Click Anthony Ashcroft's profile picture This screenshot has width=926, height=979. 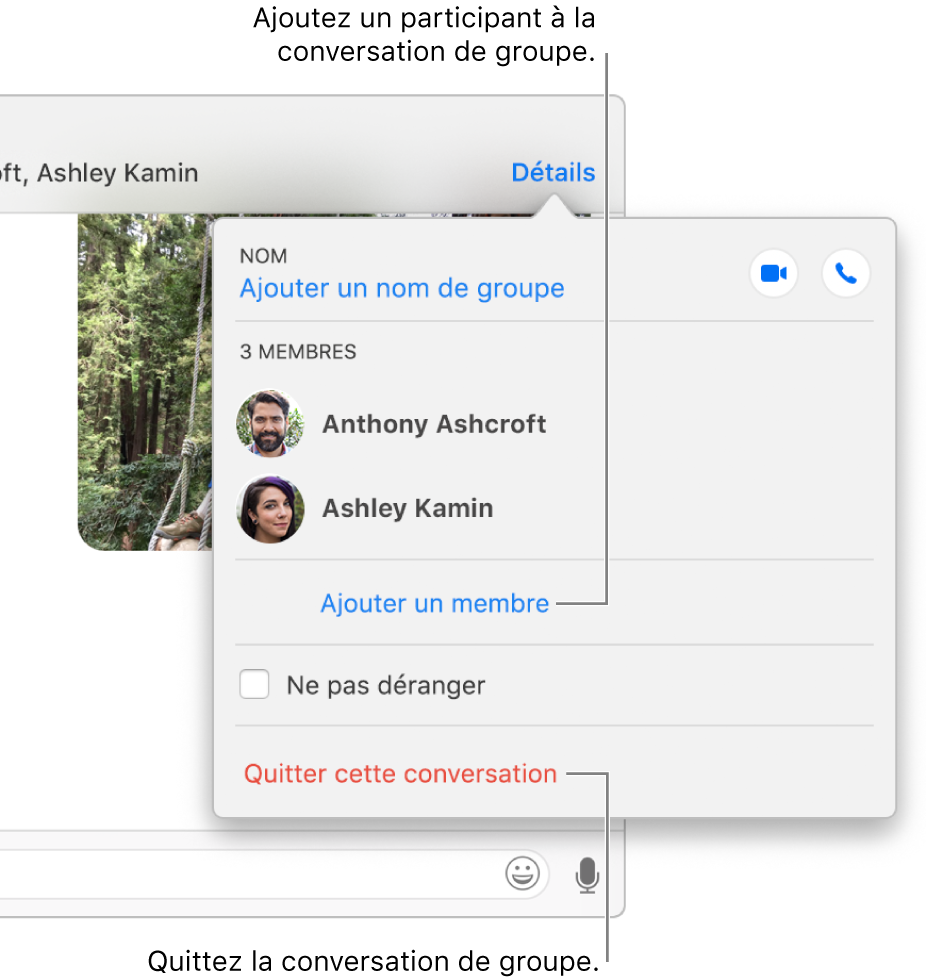click(x=270, y=423)
